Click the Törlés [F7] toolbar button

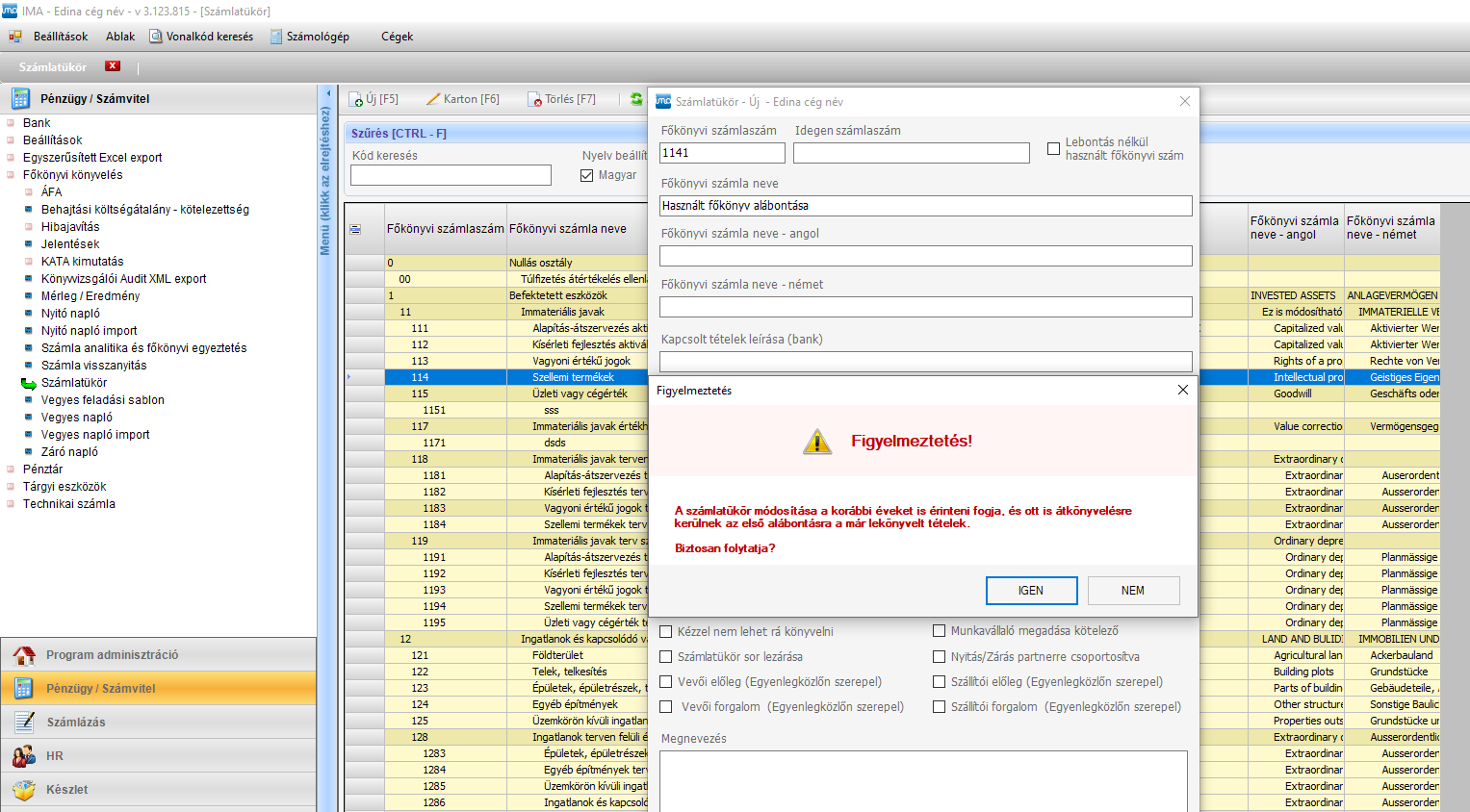coord(562,99)
